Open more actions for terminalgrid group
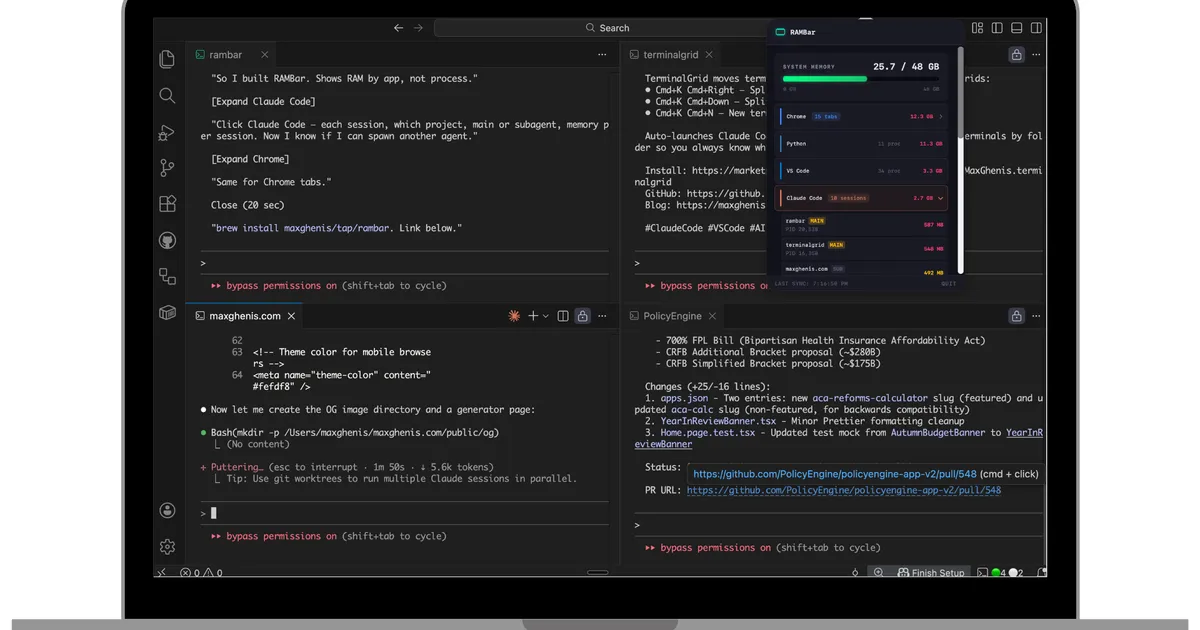The height and width of the screenshot is (630, 1200). click(x=1036, y=55)
